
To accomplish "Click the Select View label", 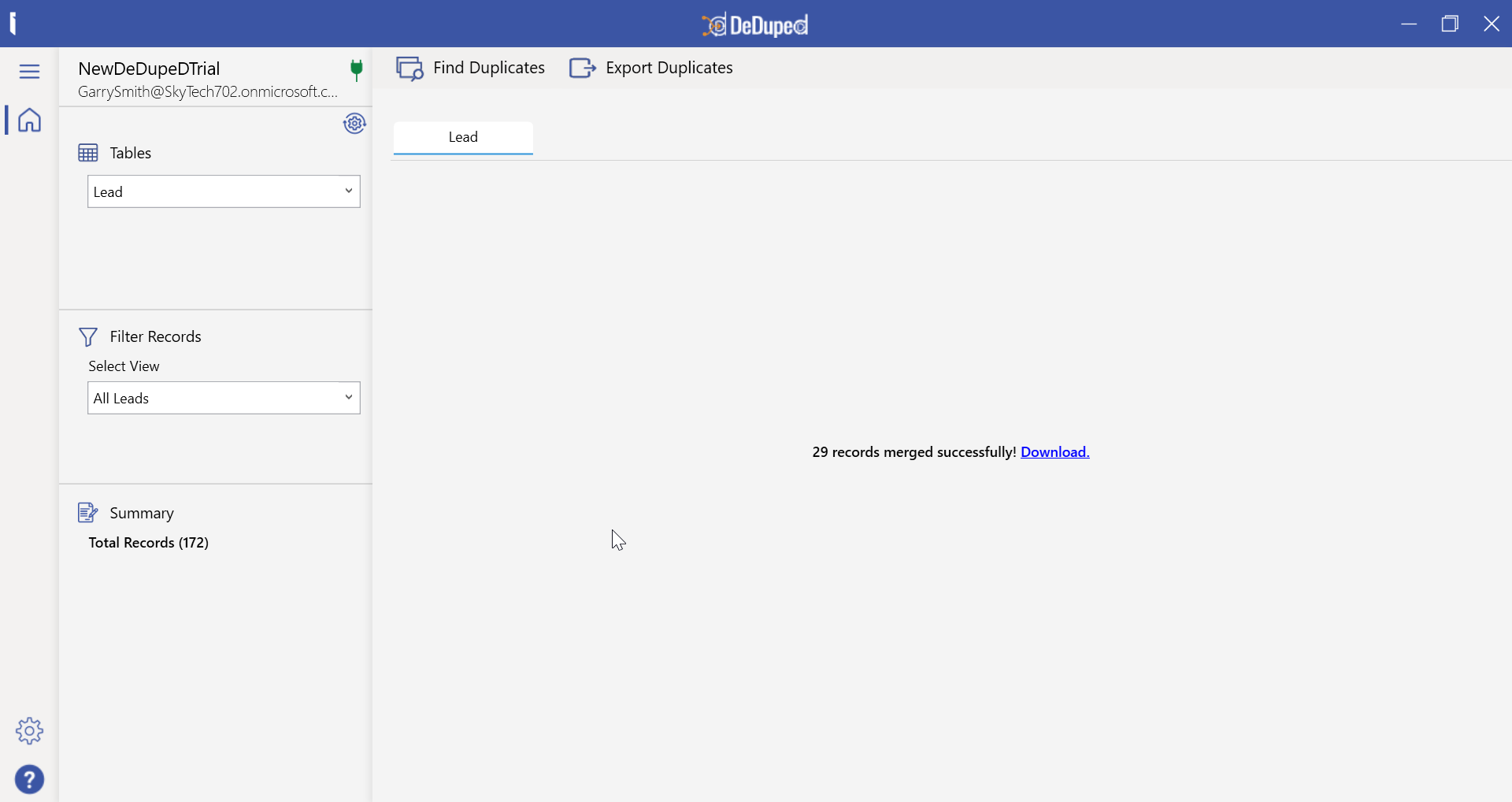I will (124, 366).
